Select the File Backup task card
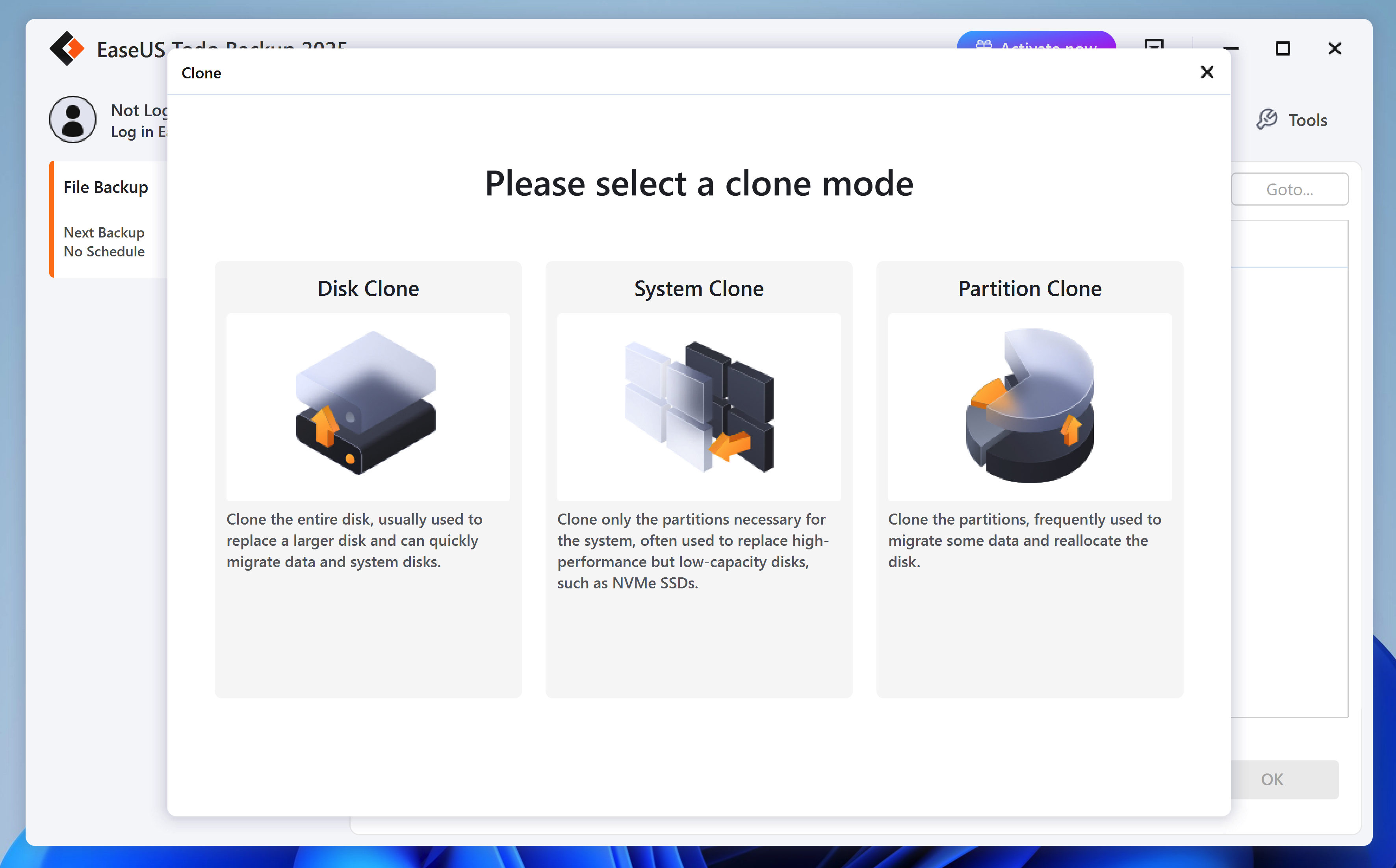This screenshot has height=868, width=1396. (109, 219)
